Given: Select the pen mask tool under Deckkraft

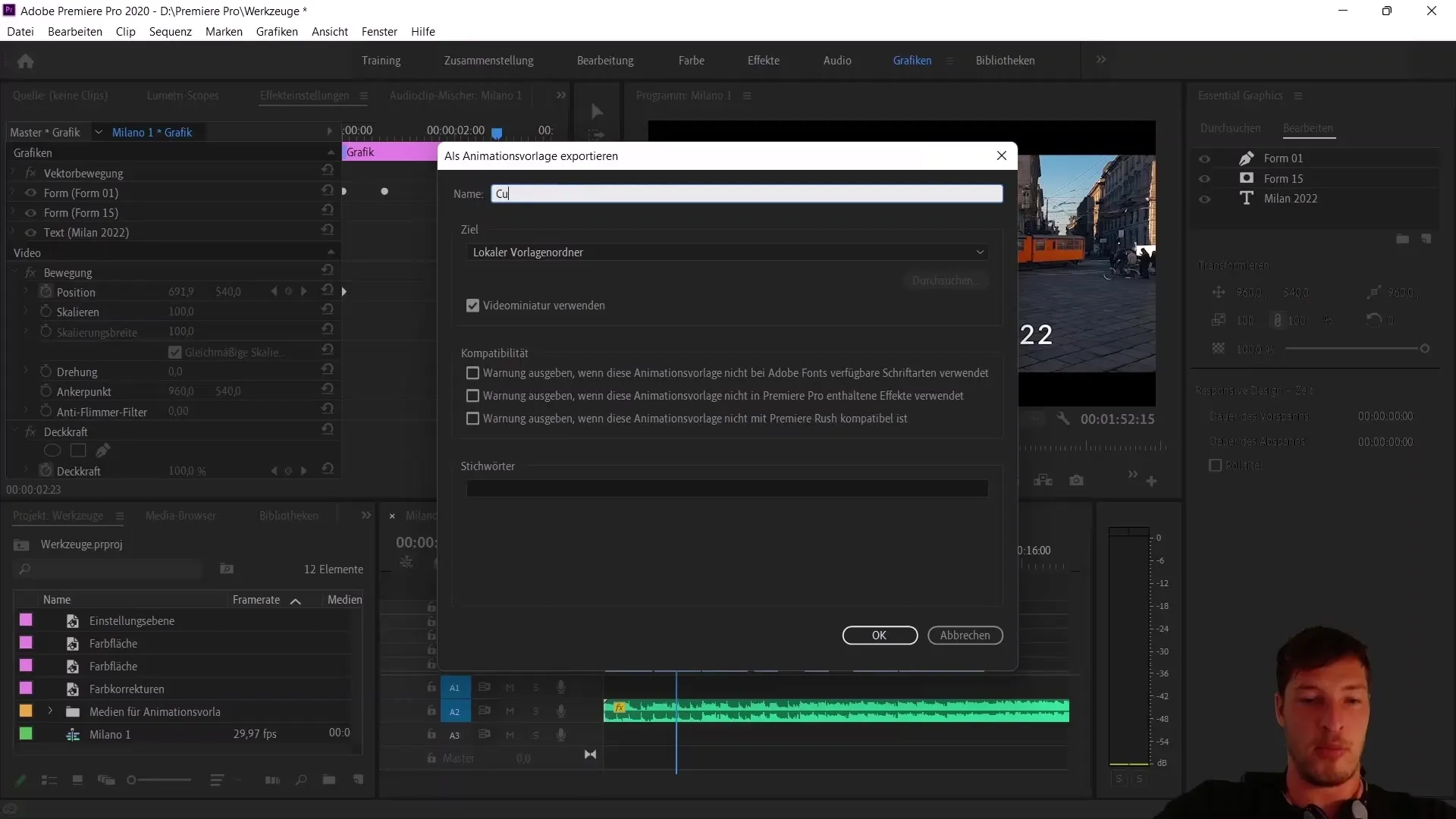Looking at the screenshot, I should point(103,450).
